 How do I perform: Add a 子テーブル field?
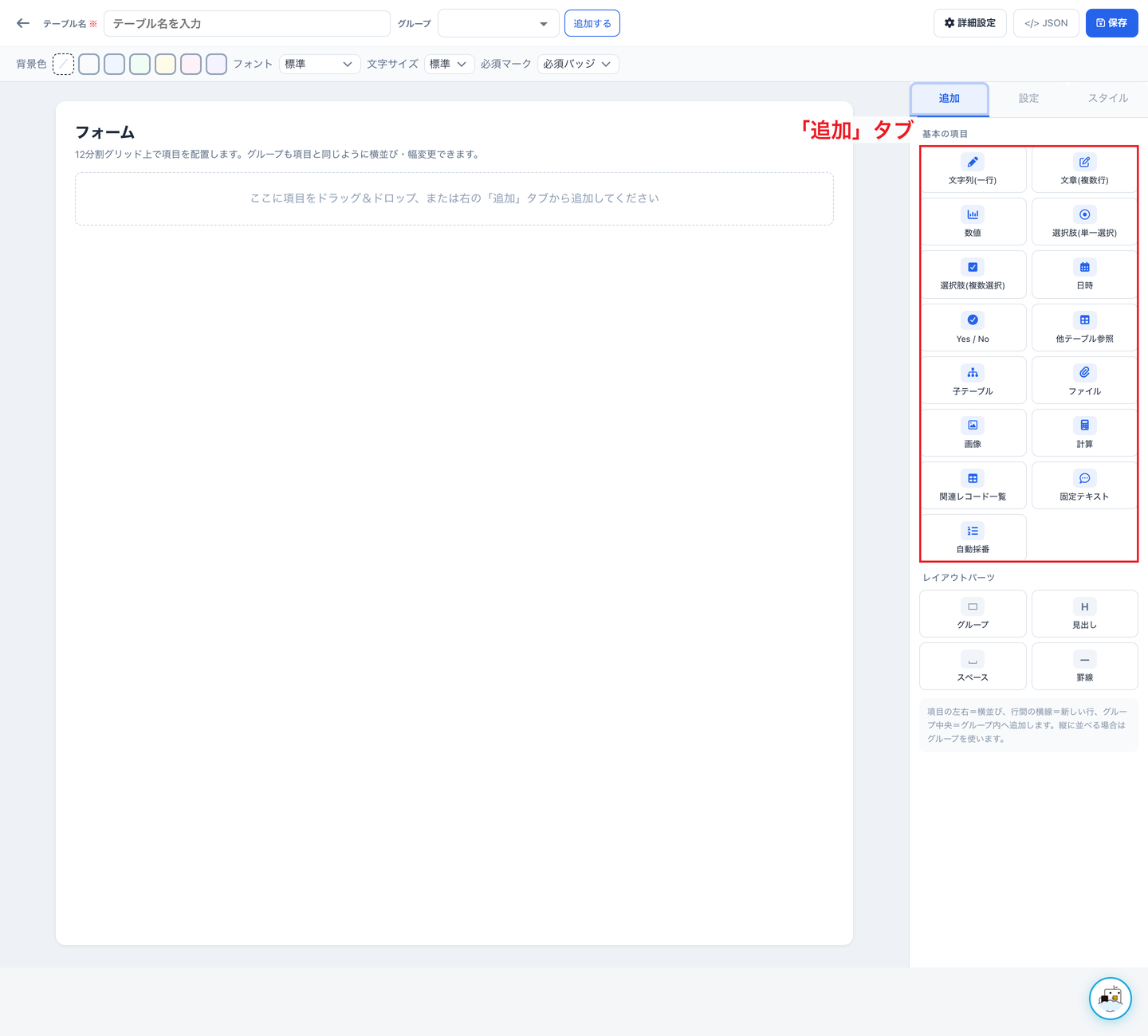coord(973,380)
